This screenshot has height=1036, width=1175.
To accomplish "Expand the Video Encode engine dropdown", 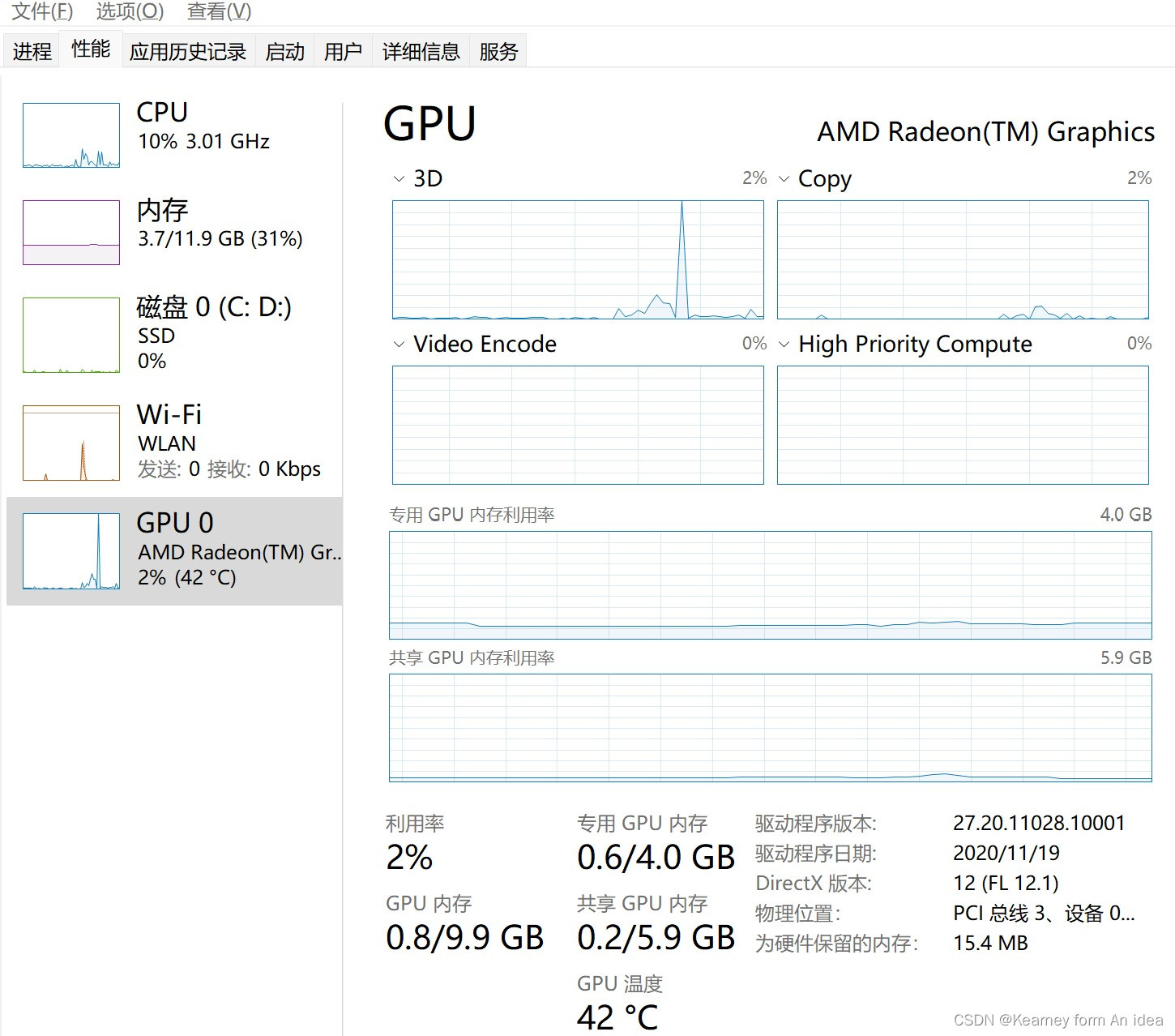I will point(399,345).
